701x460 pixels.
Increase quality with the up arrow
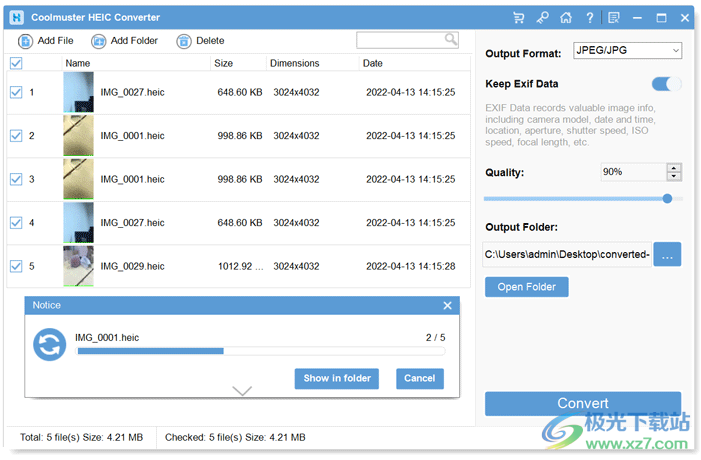pyautogui.click(x=674, y=168)
